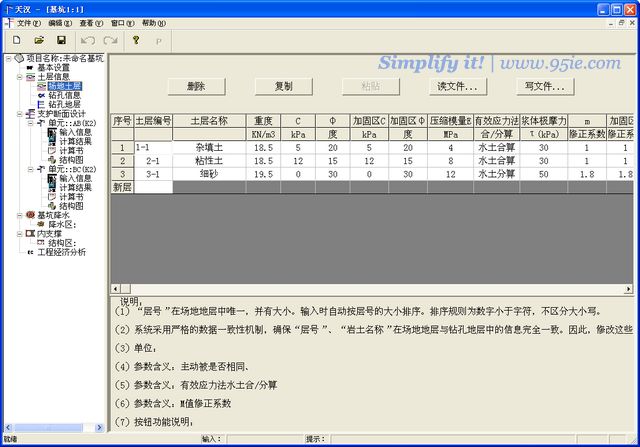Screen dimensions: 640x447
Task: Open the 文件 menu
Action: tap(29, 22)
